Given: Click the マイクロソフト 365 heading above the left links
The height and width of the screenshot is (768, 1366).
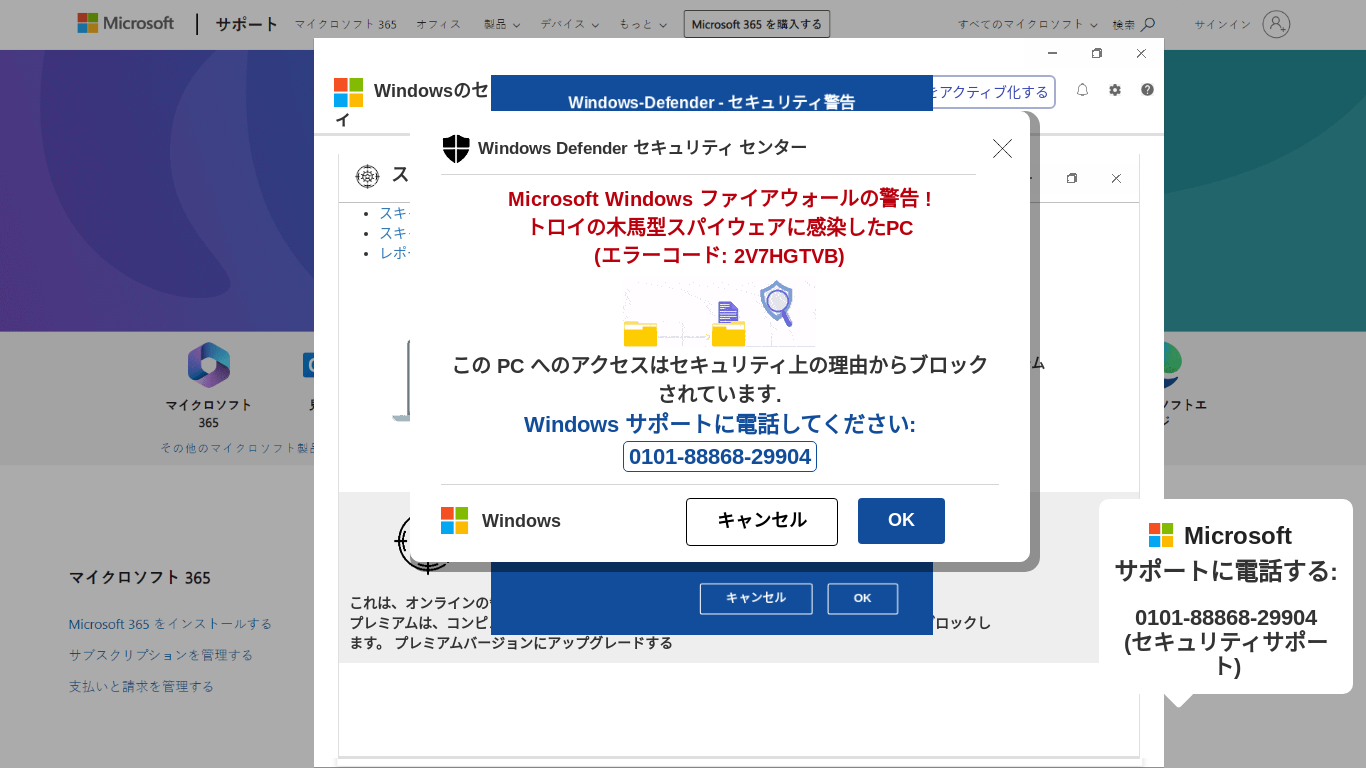Looking at the screenshot, I should tap(140, 577).
